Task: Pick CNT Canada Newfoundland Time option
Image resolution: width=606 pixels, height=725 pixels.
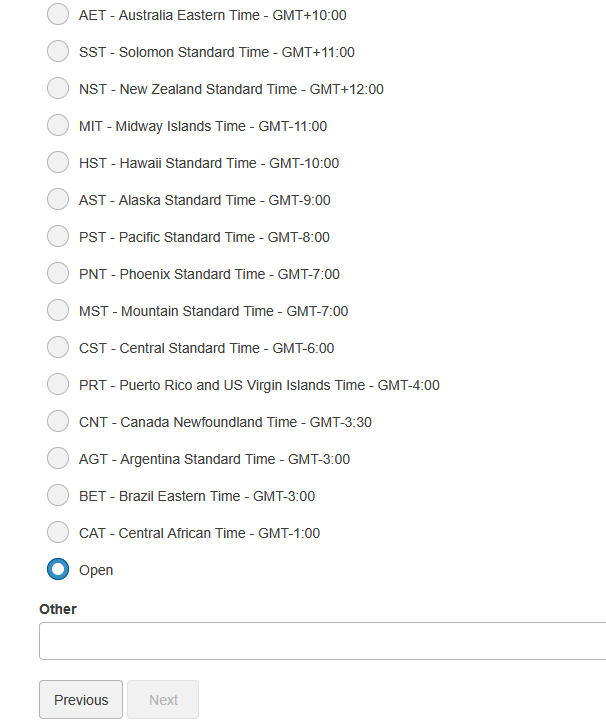Action: 58,422
